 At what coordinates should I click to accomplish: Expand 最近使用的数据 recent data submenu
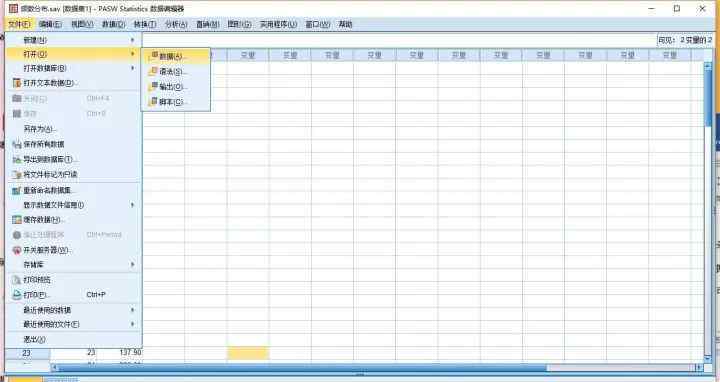133,310
